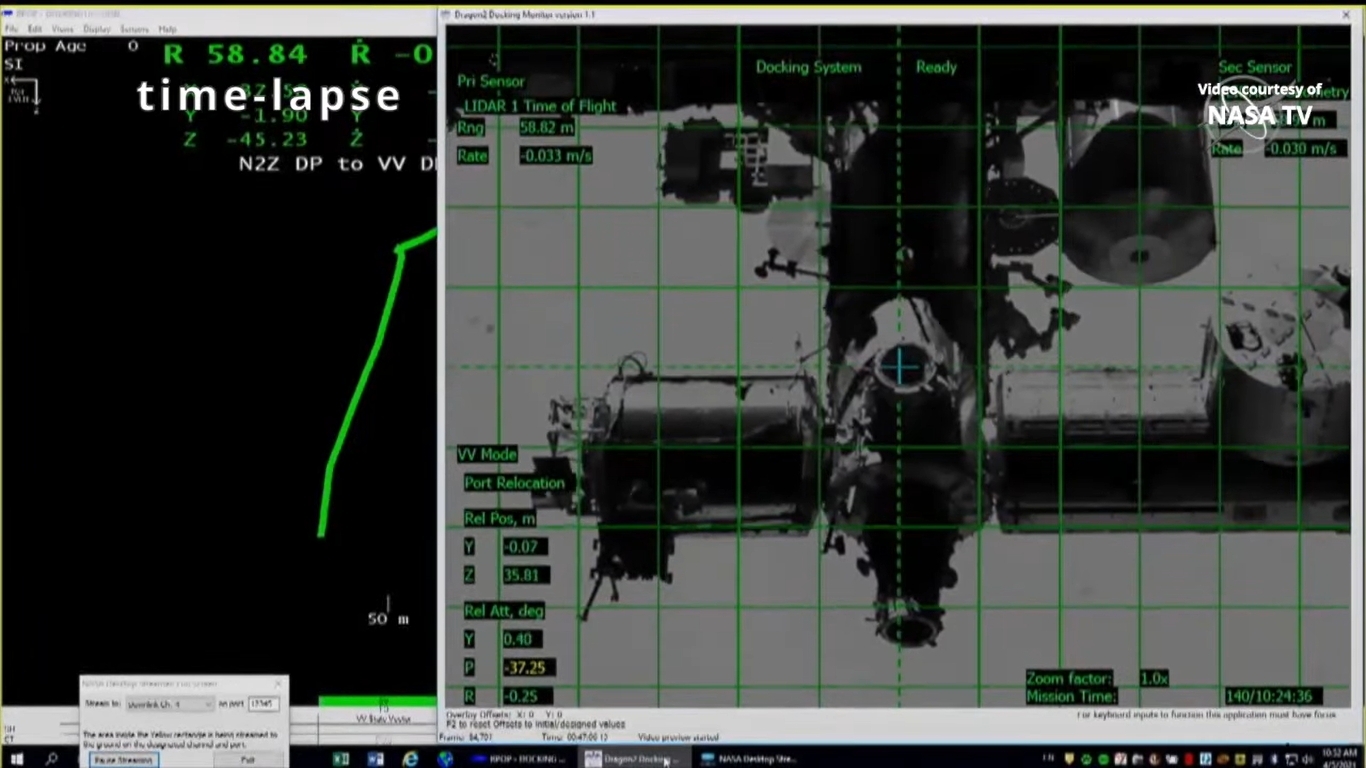The width and height of the screenshot is (1366, 768).
Task: Click the 'Ready' status text
Action: coord(936,67)
